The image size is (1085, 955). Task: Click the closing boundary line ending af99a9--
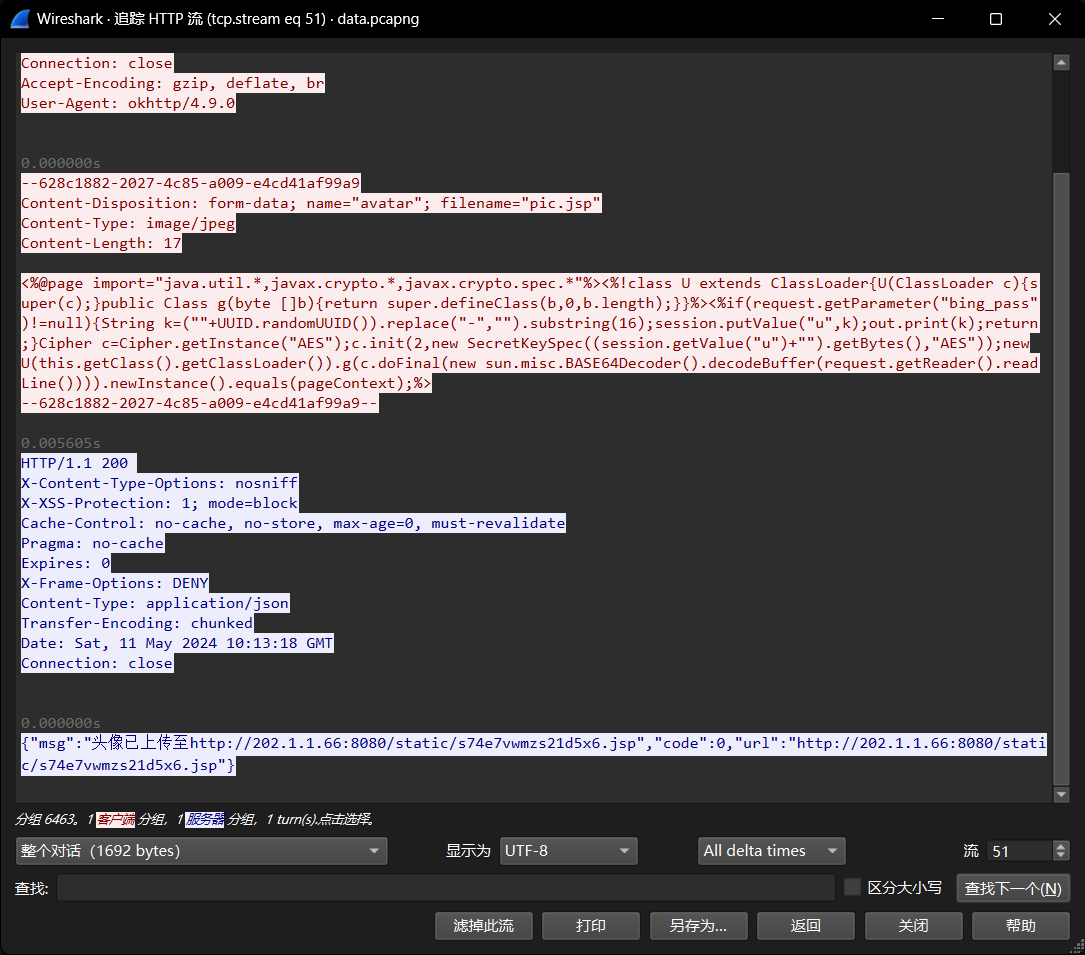coord(199,403)
